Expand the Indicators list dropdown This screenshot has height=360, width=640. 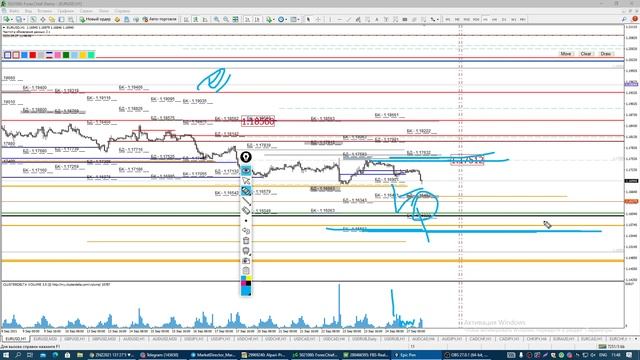pyautogui.click(x=274, y=19)
